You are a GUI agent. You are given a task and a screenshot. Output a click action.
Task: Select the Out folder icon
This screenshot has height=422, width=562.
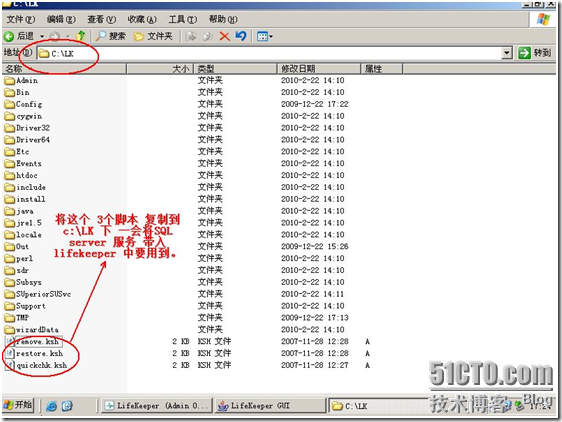tap(9, 247)
